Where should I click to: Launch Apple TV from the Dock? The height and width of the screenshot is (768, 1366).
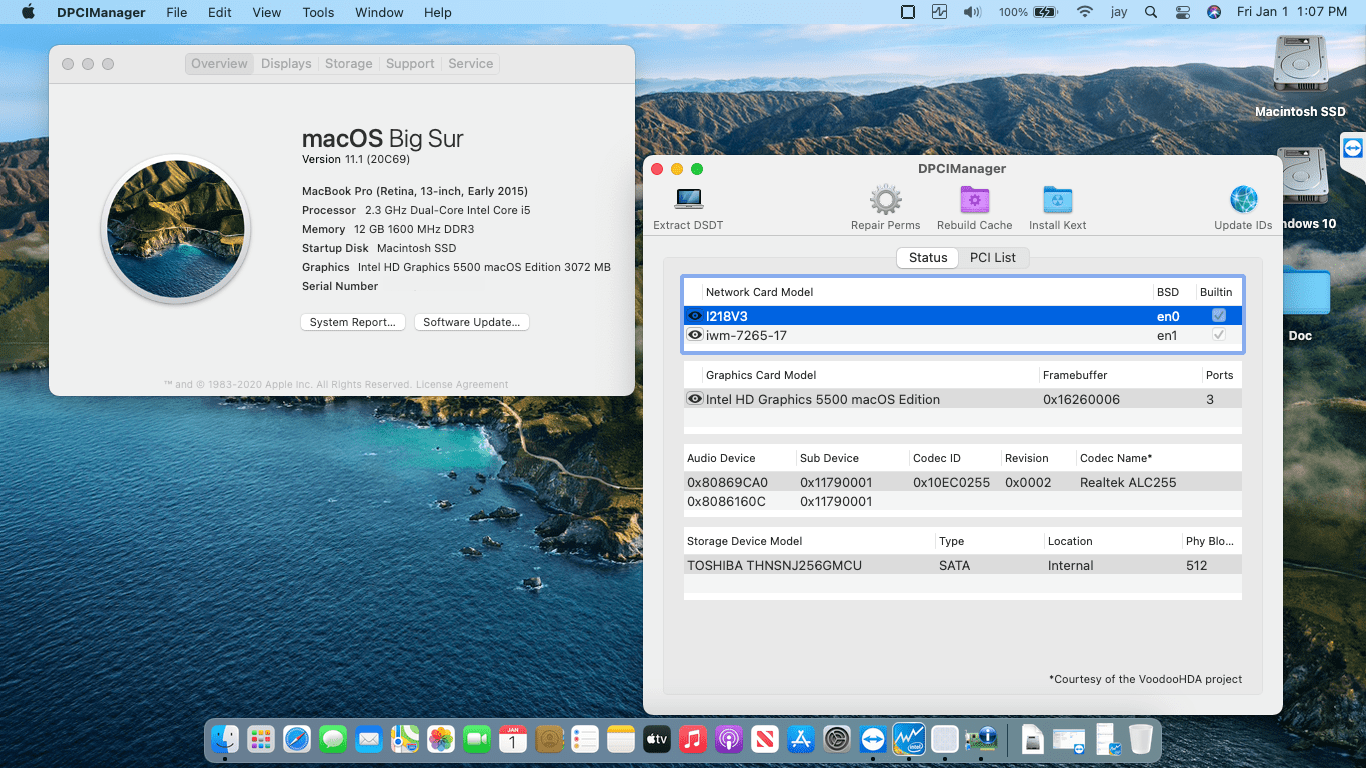coord(656,739)
